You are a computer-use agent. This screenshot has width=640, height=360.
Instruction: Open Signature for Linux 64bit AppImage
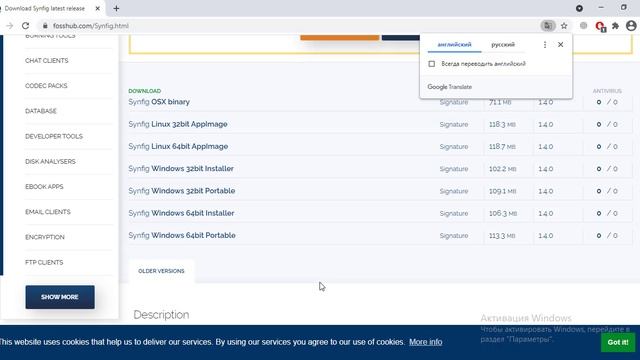[454, 147]
